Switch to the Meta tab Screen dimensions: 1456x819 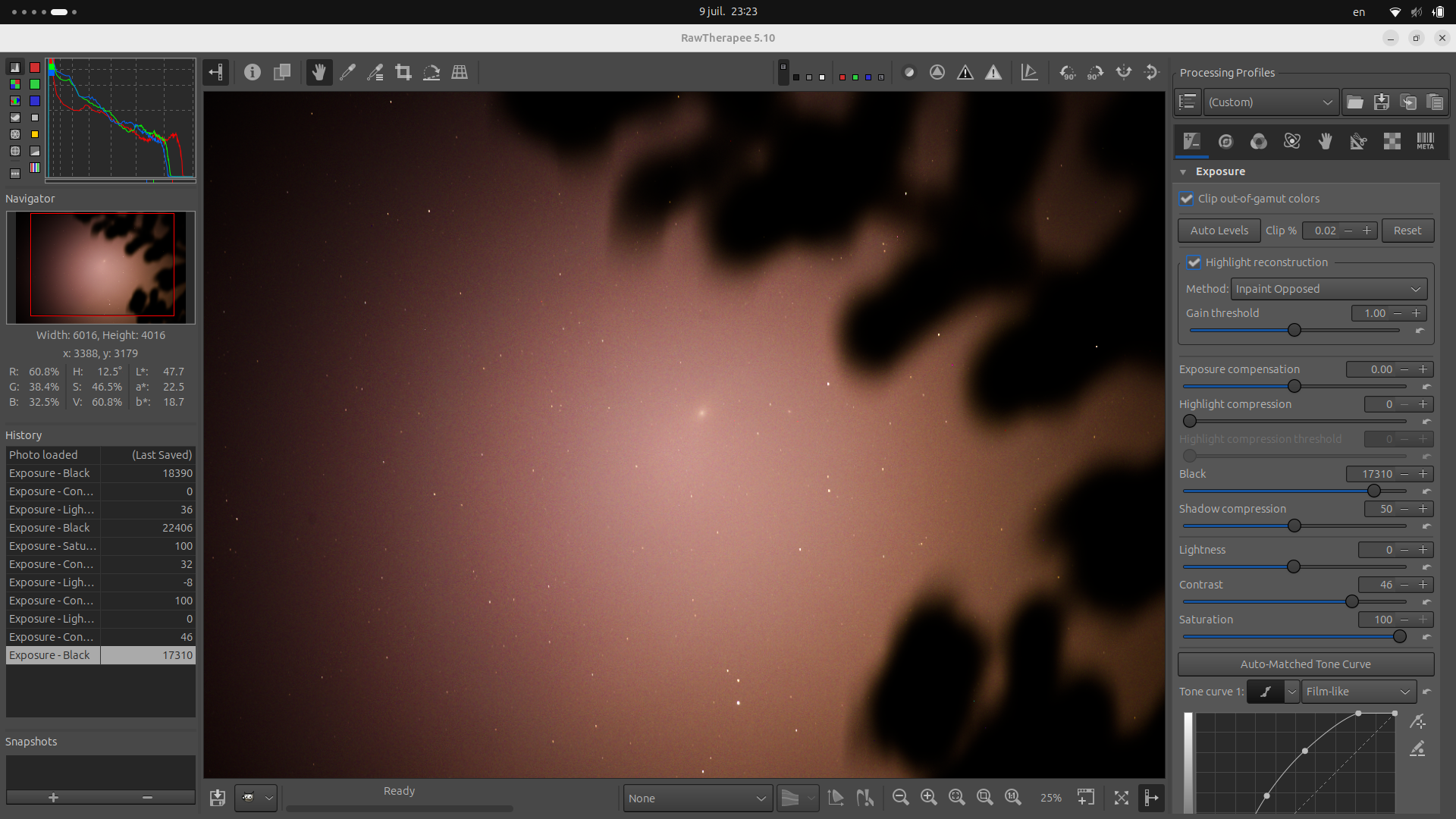pyautogui.click(x=1426, y=142)
